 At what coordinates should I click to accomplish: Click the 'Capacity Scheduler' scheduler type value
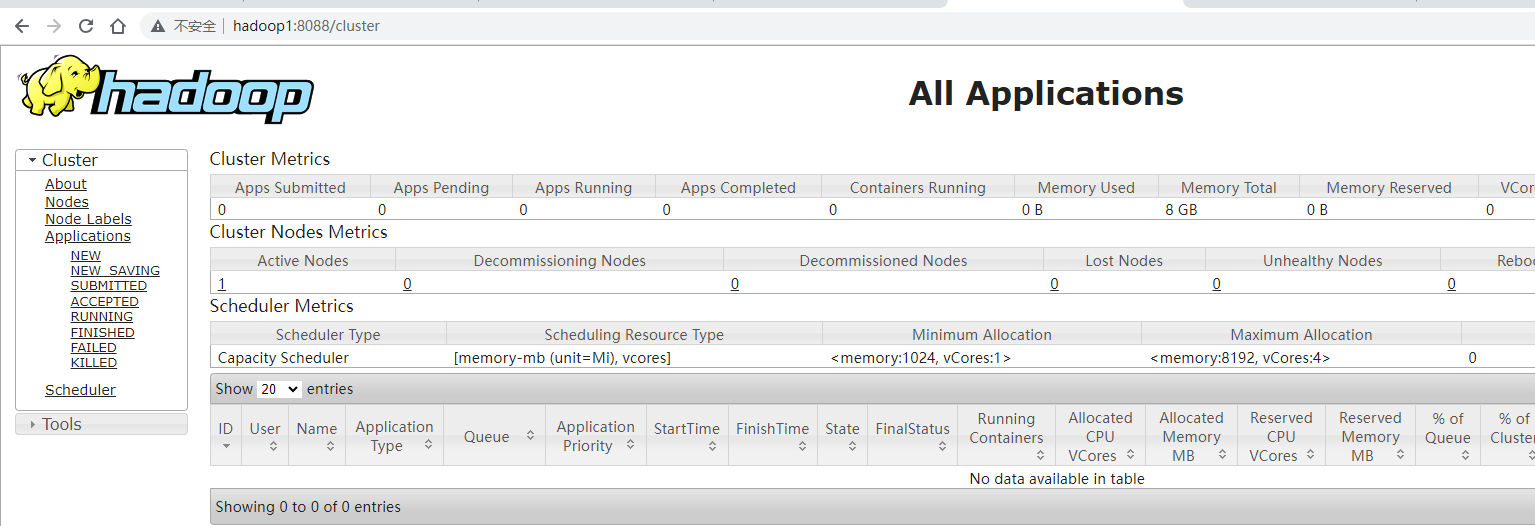(x=283, y=357)
